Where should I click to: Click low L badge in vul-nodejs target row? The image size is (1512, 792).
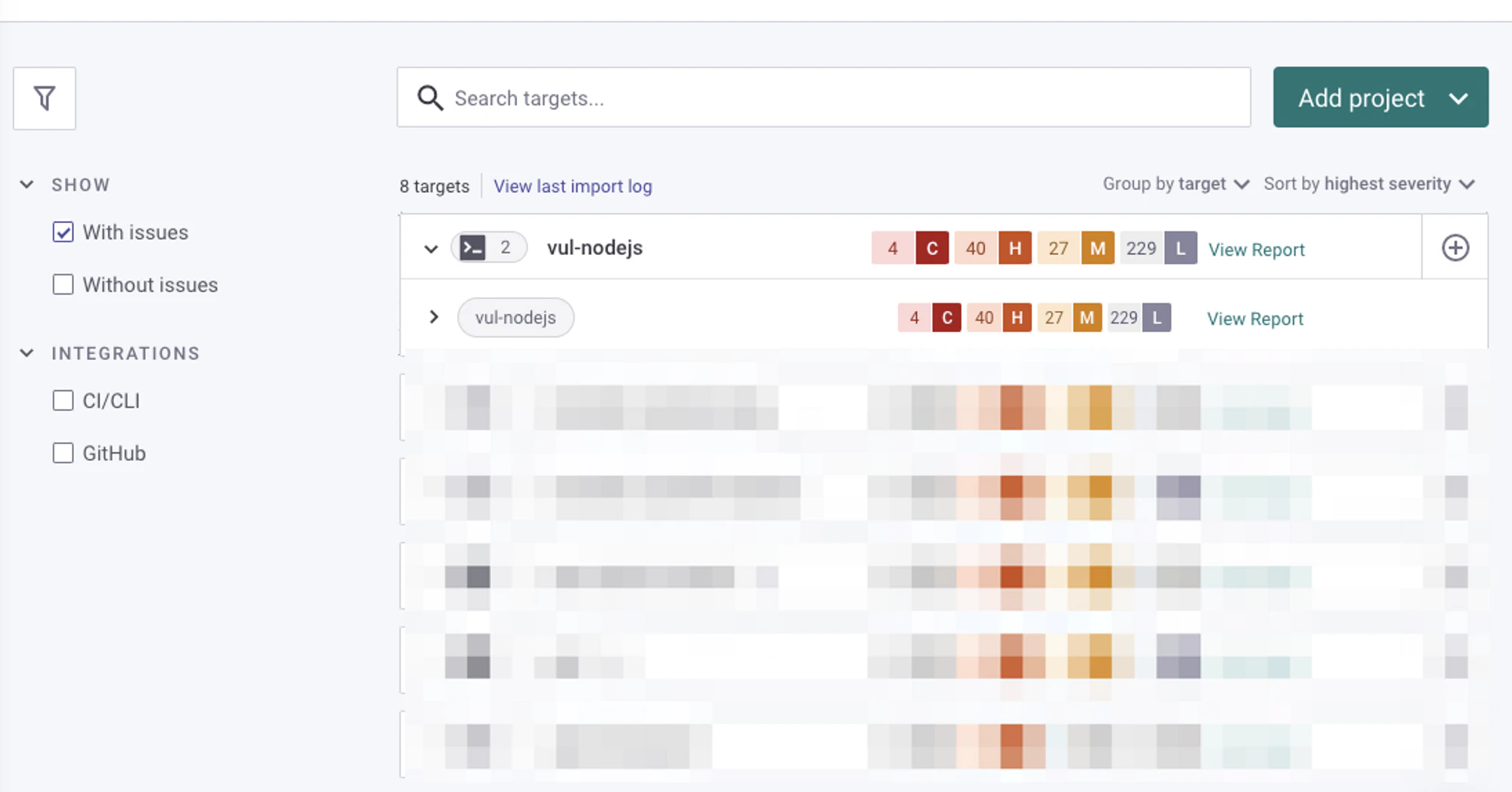tap(1181, 248)
